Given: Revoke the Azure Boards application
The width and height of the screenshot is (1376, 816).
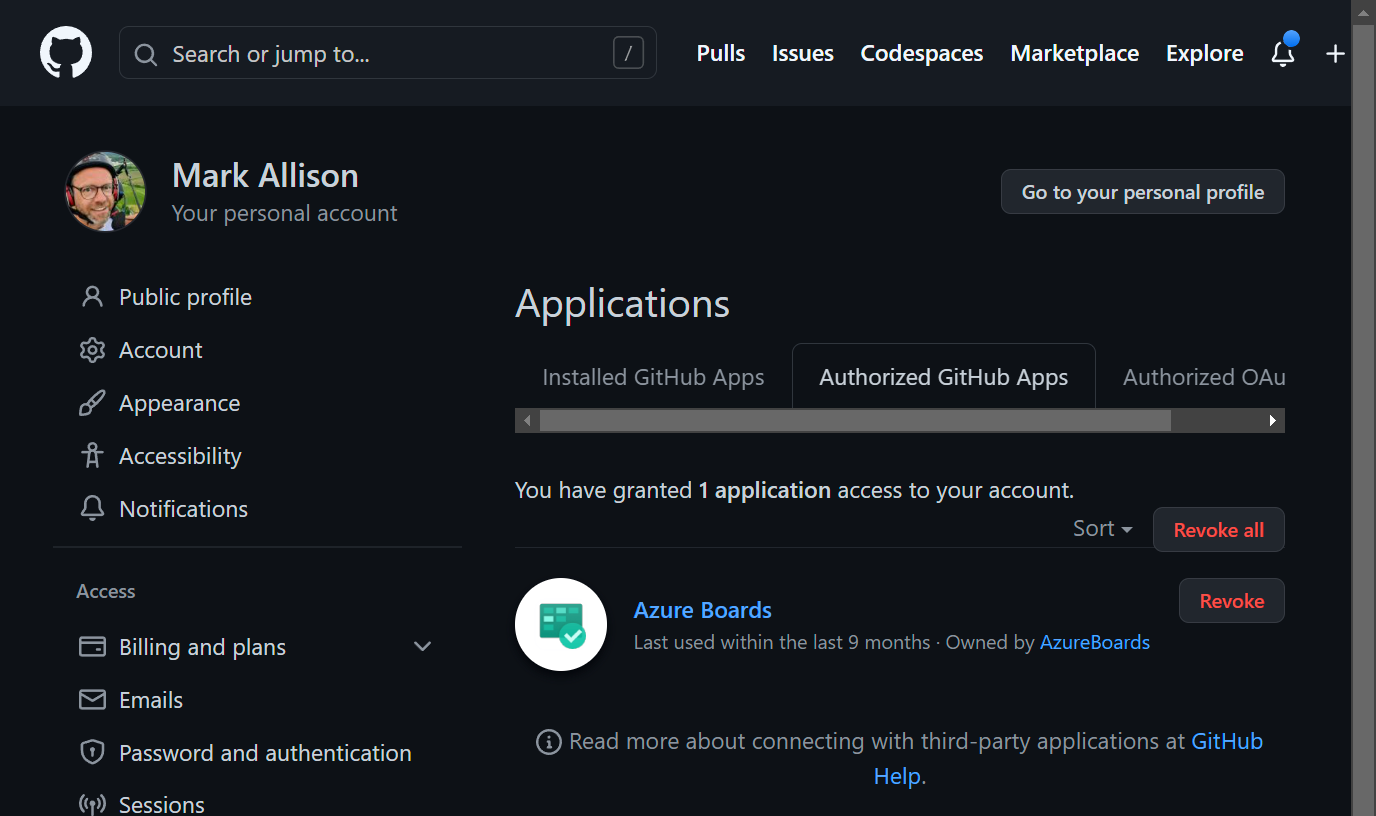Looking at the screenshot, I should tap(1232, 601).
